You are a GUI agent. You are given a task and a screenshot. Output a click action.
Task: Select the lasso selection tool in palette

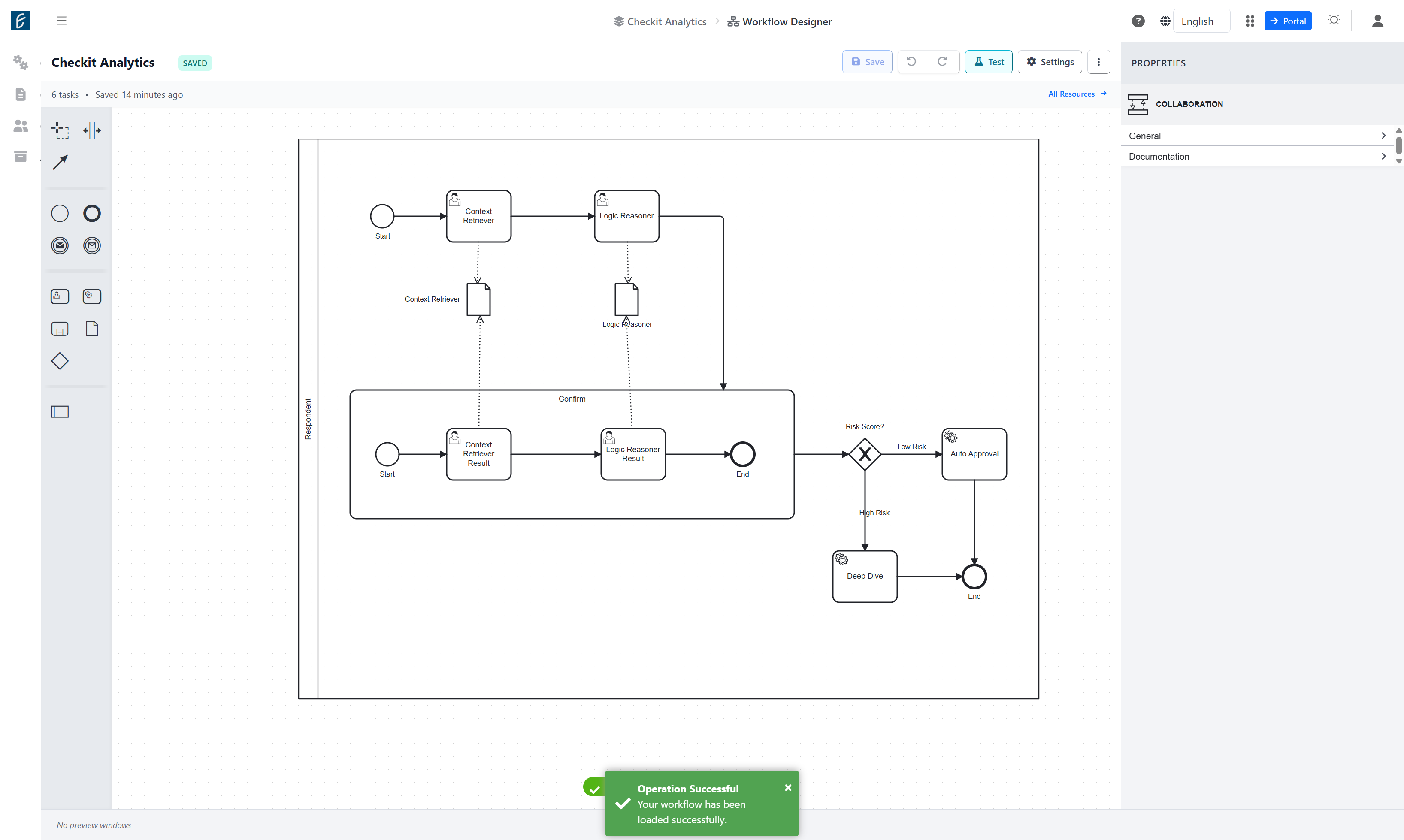60,130
